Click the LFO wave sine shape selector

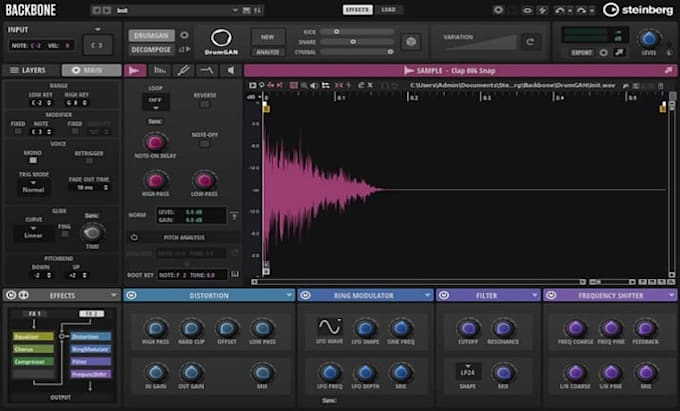click(330, 326)
